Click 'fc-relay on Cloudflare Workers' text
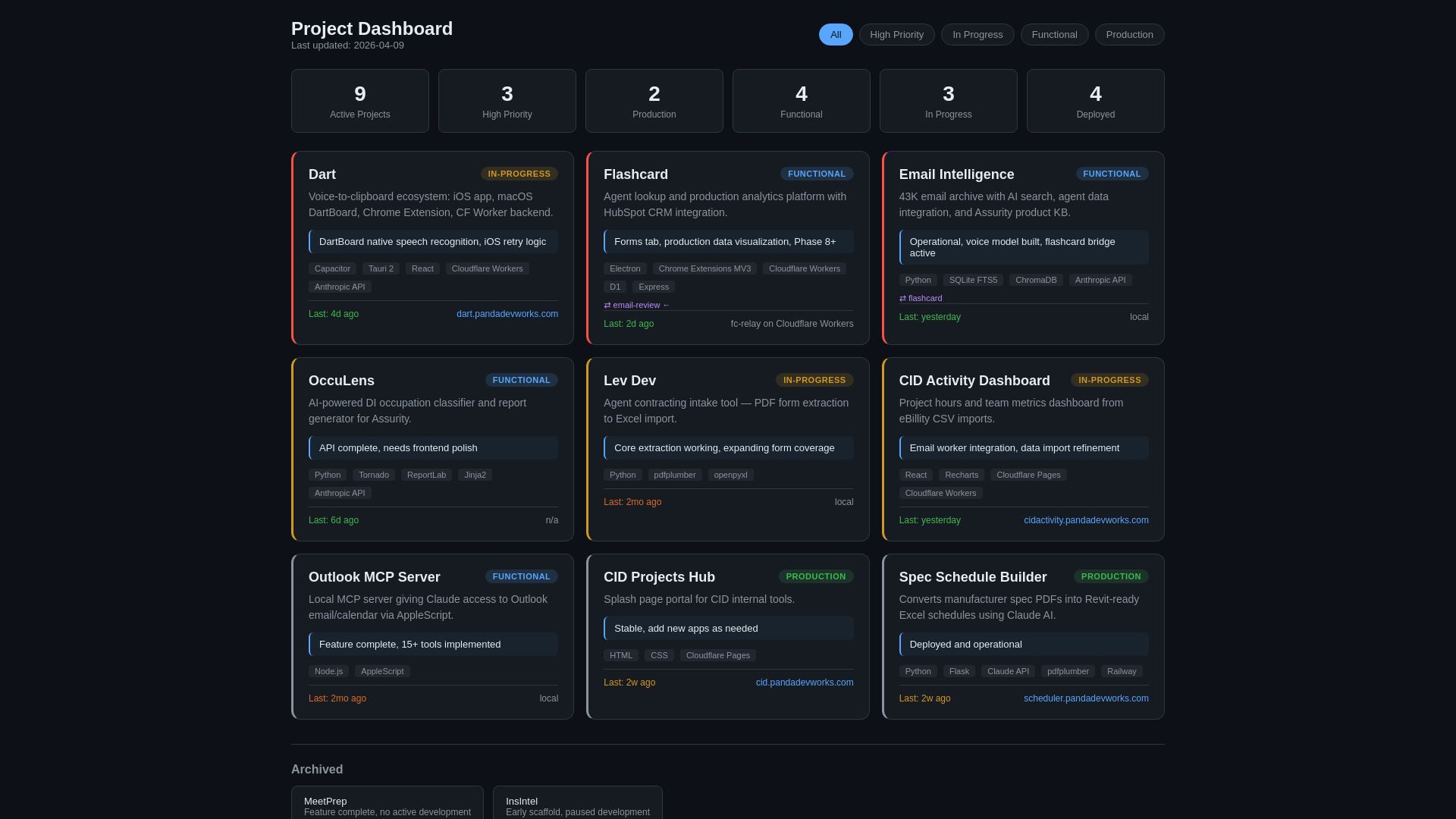This screenshot has height=819, width=1456. [x=792, y=324]
